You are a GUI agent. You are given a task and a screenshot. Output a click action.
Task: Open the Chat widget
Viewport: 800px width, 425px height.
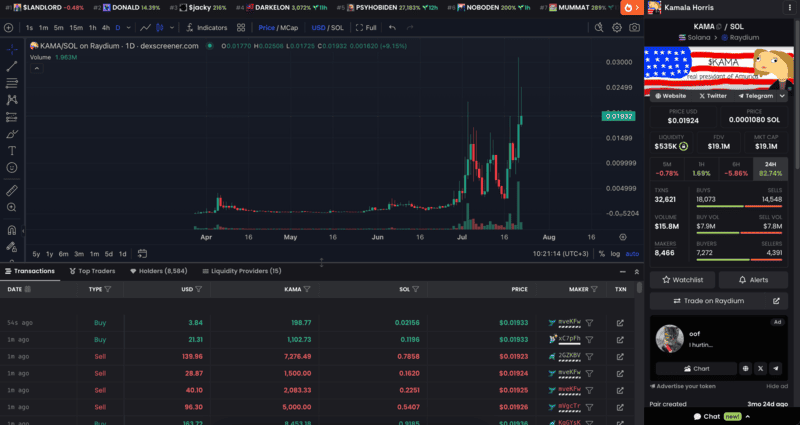[721, 416]
